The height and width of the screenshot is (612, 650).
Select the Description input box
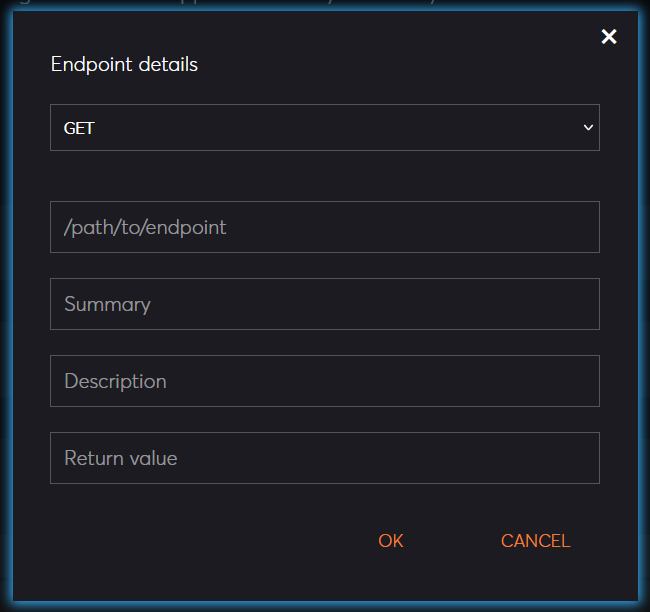pyautogui.click(x=324, y=381)
